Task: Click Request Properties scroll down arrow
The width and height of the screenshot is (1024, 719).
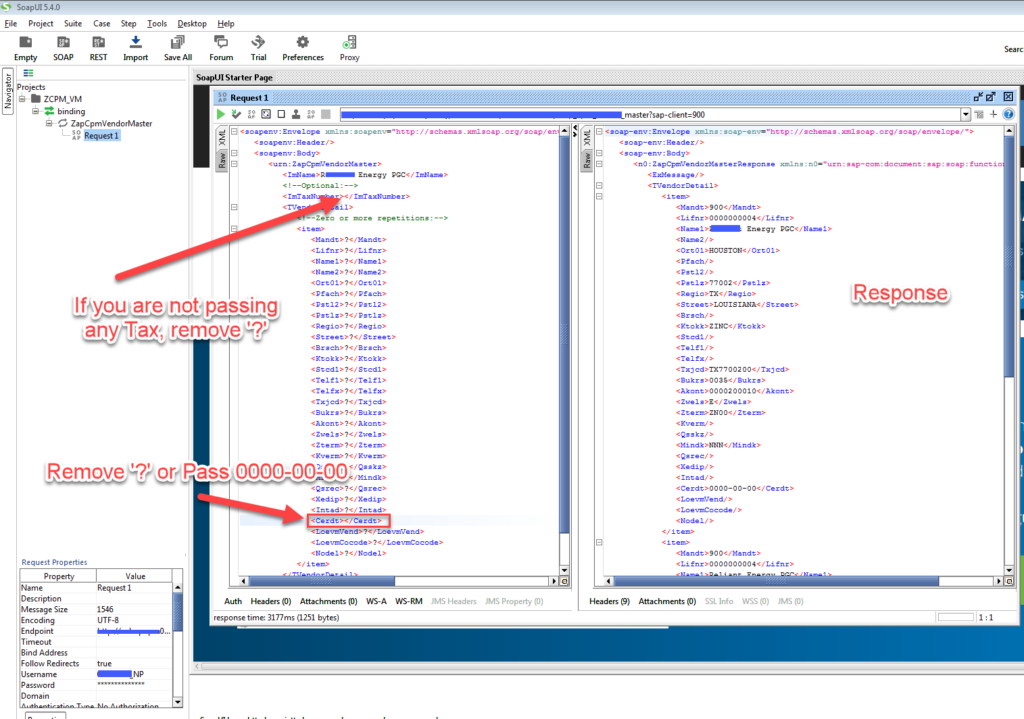Action: (178, 703)
